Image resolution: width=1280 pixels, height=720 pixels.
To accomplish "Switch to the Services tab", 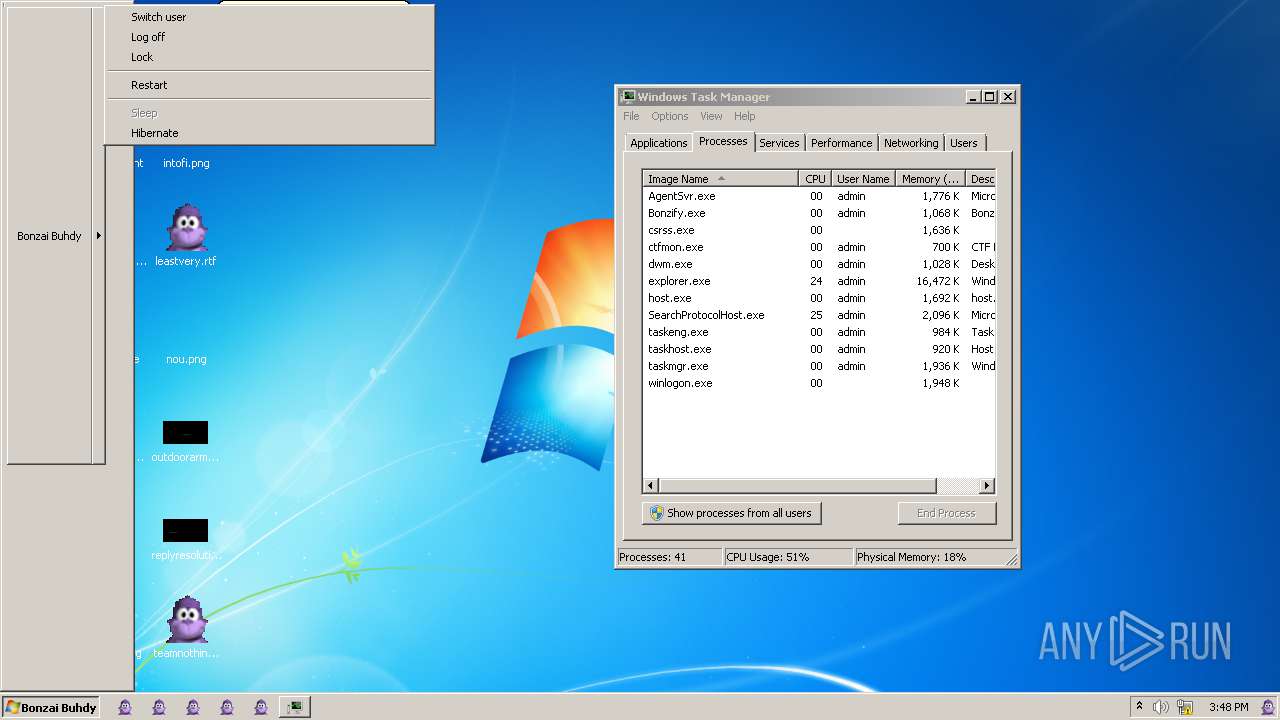I will pyautogui.click(x=779, y=143).
